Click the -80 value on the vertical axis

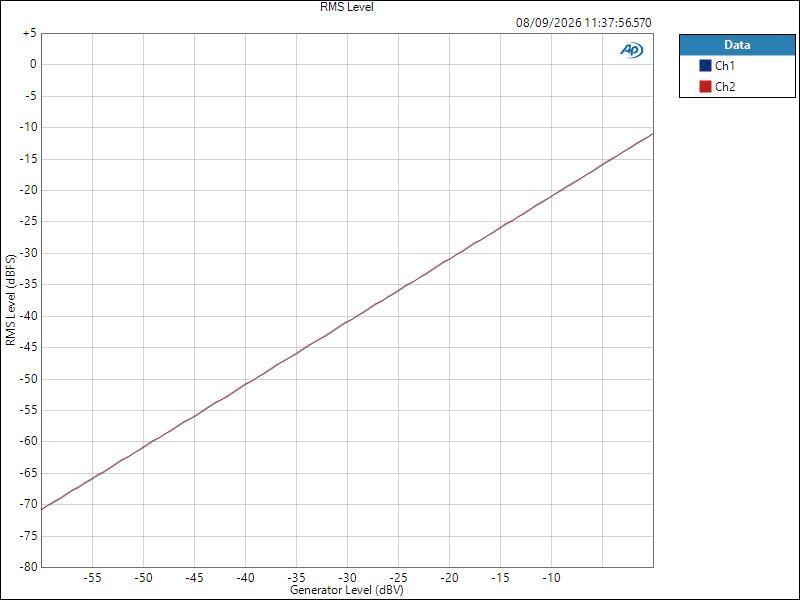pyautogui.click(x=28, y=566)
